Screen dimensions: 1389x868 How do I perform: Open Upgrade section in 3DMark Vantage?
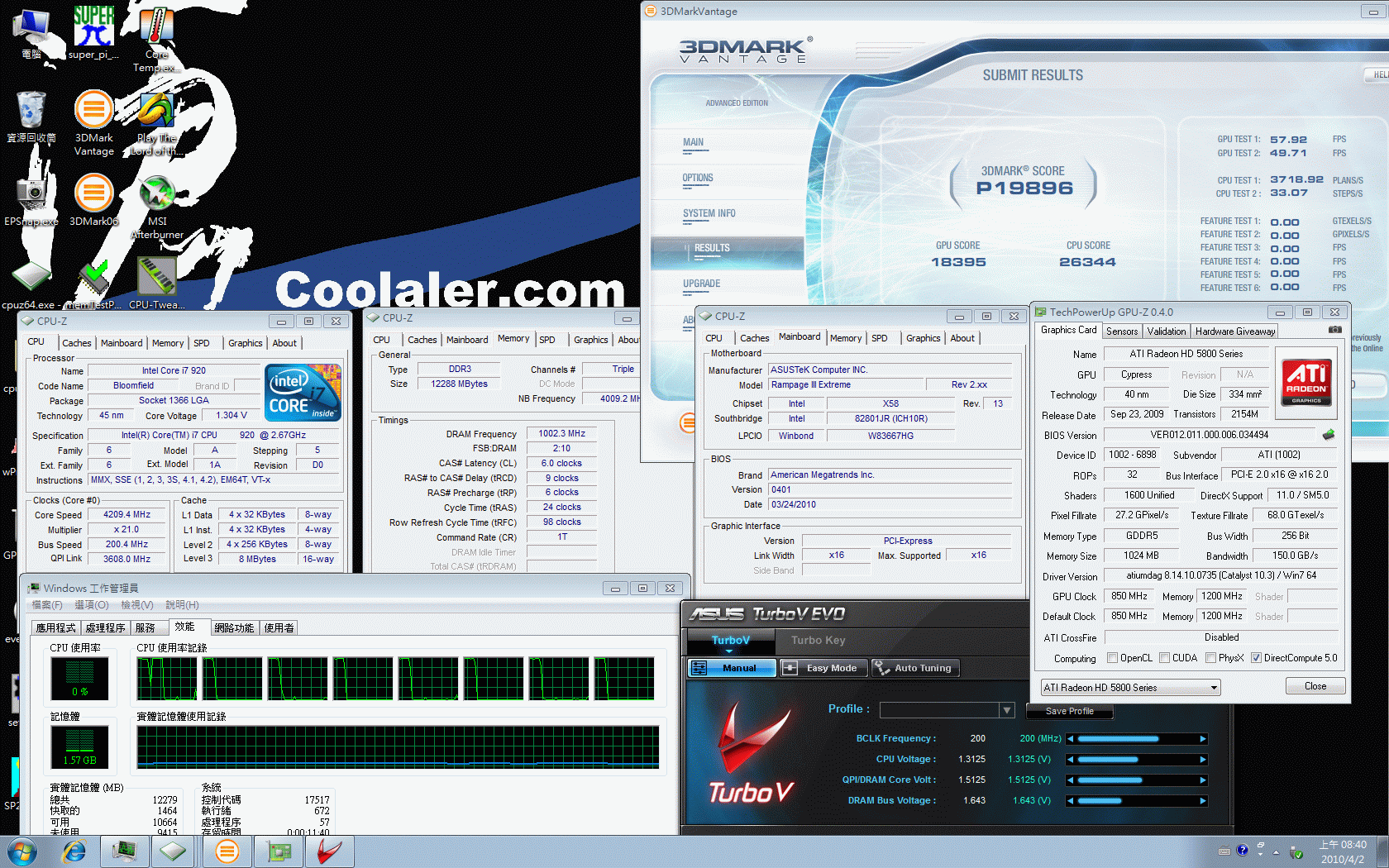click(701, 284)
